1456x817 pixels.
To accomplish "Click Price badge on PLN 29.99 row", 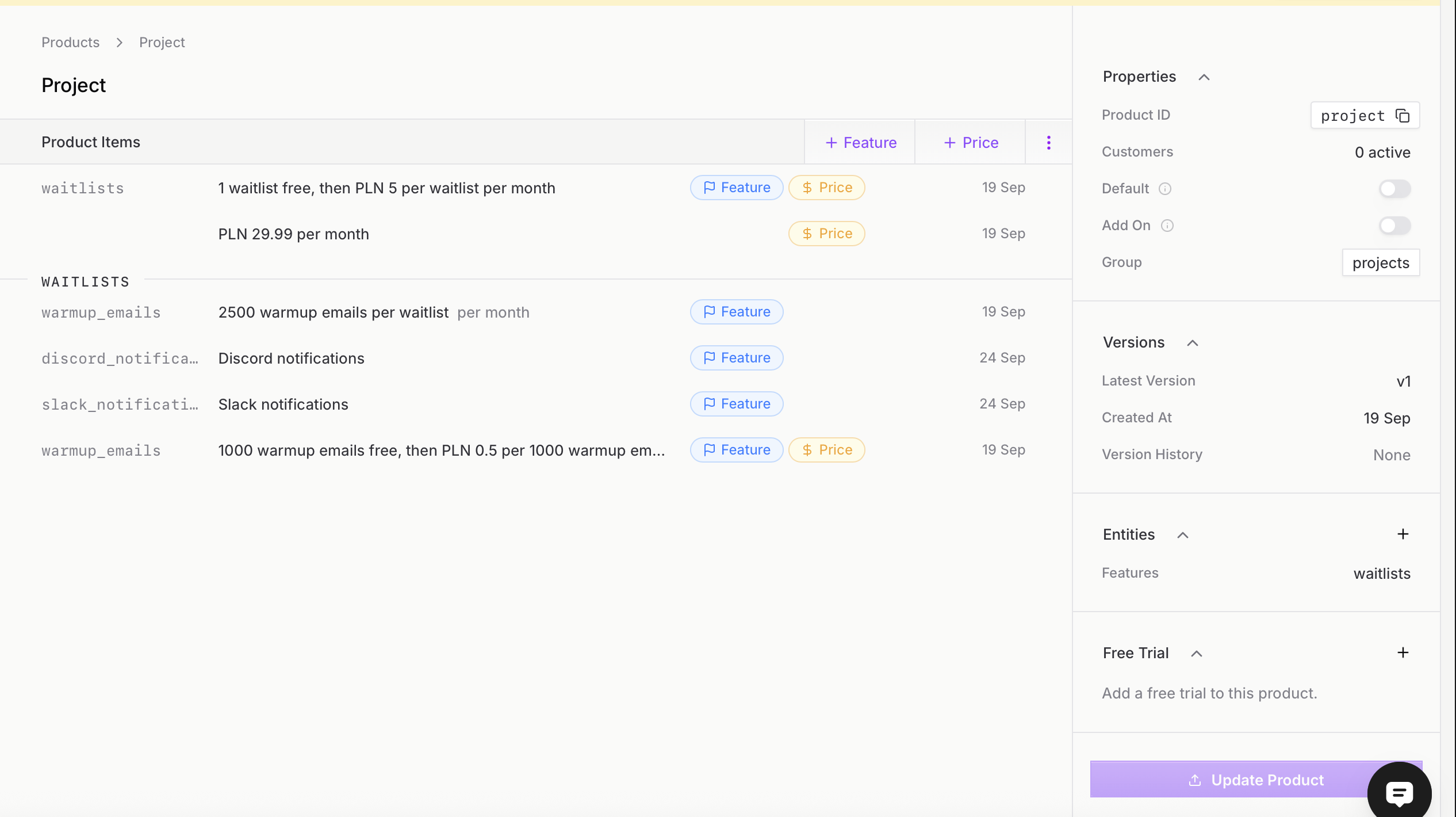I will click(x=826, y=234).
